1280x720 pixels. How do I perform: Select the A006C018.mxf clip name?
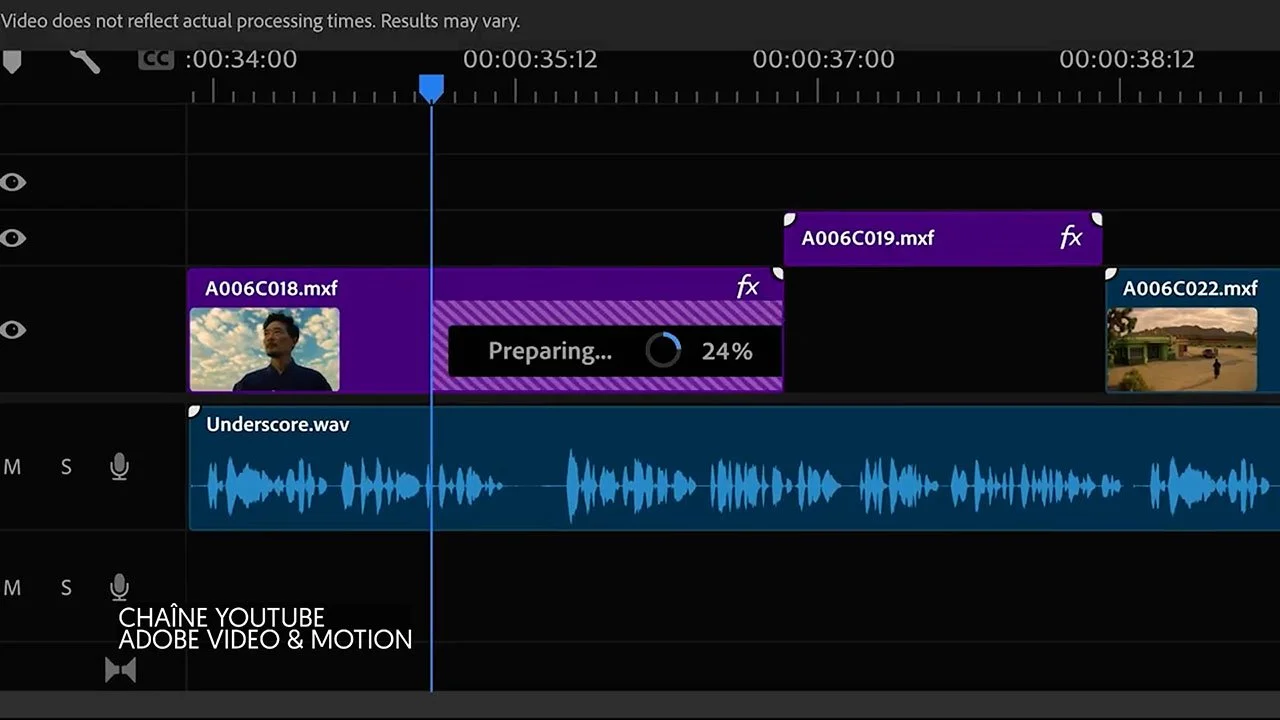click(x=271, y=289)
